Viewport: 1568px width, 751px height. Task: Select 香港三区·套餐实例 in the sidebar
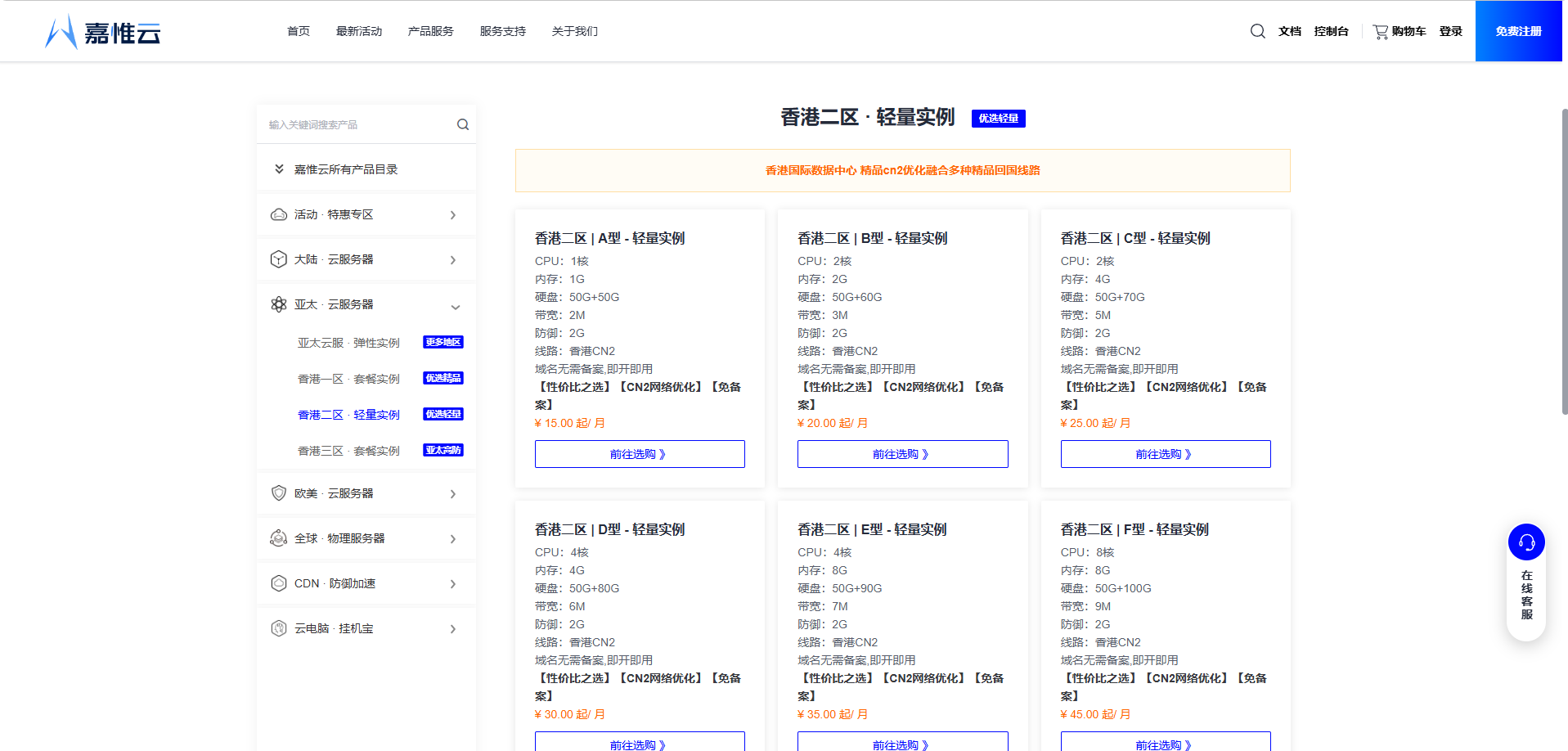(349, 450)
